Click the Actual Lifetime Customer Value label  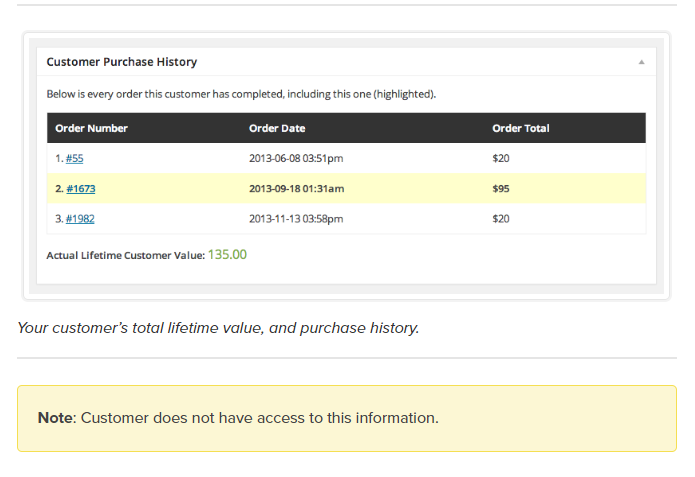coord(125,256)
